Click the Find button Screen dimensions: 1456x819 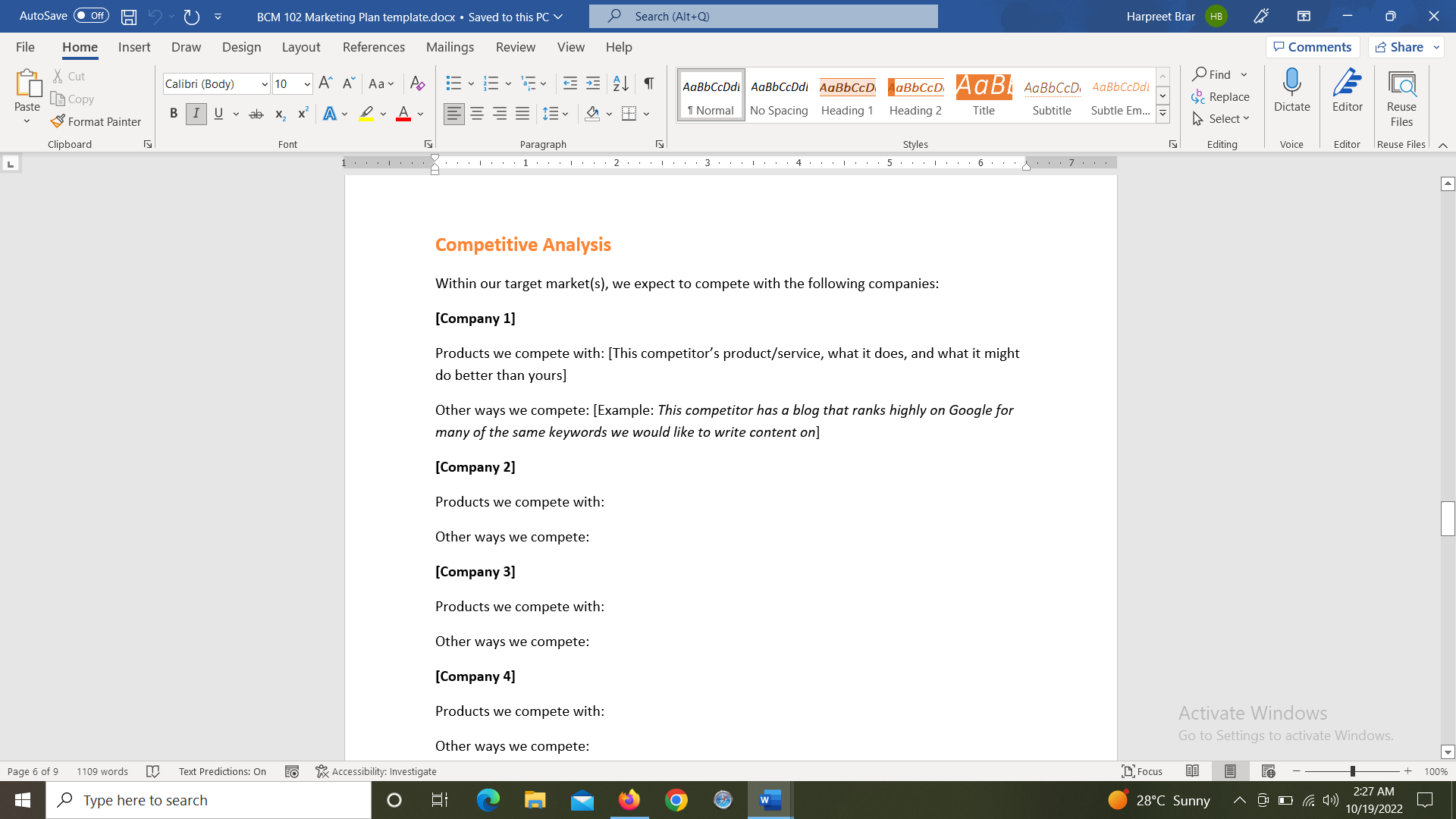click(1215, 74)
